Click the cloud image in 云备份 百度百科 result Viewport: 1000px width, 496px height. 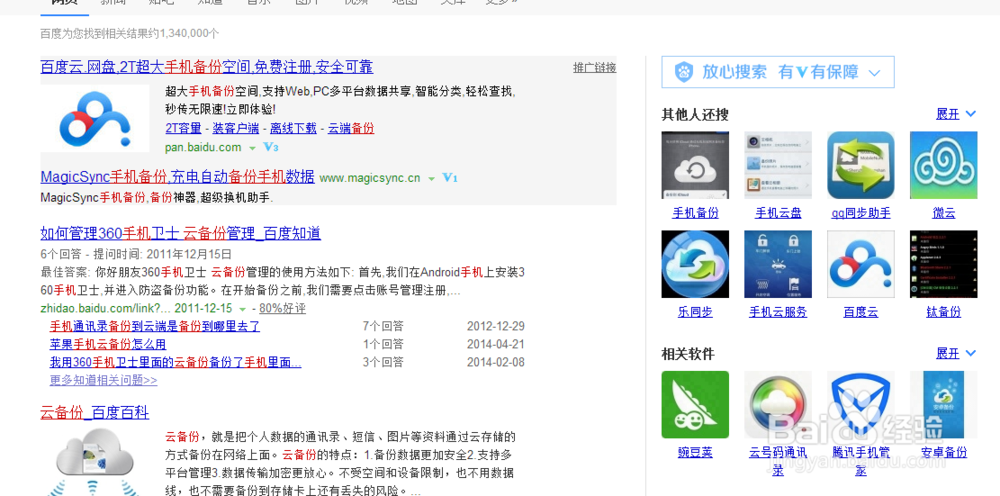click(x=95, y=460)
